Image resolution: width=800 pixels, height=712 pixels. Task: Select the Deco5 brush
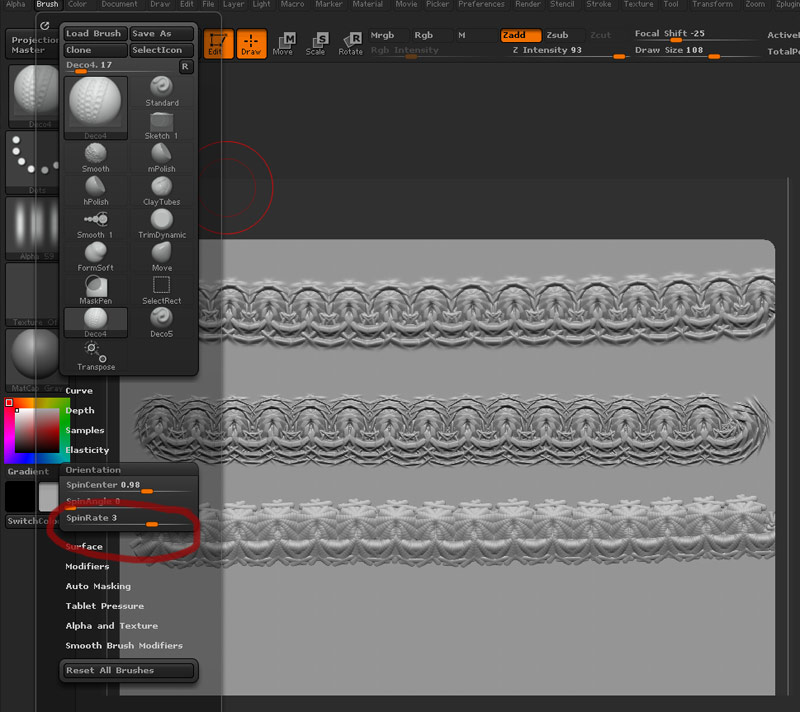tap(161, 323)
